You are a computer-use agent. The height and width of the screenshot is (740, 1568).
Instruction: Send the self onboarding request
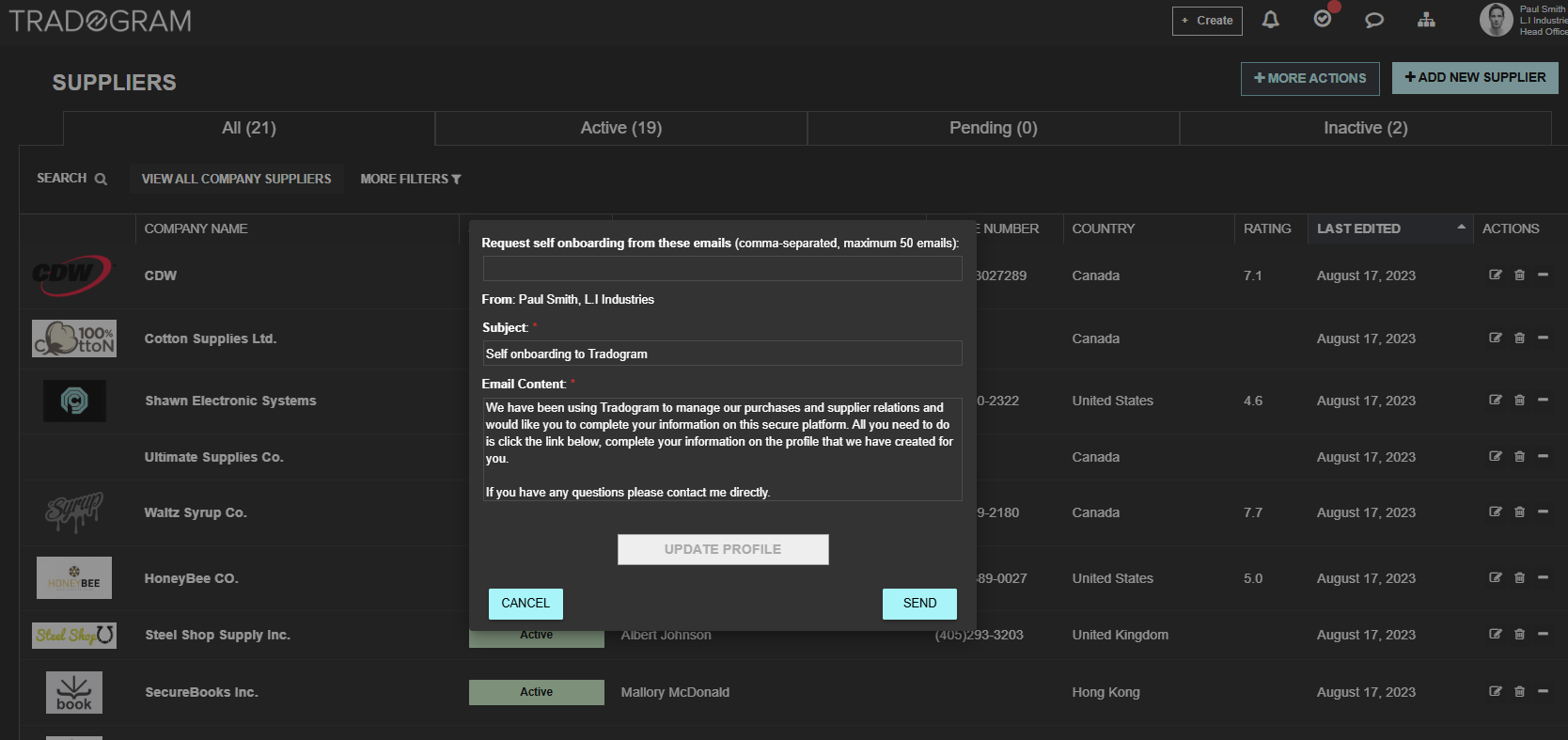coord(919,604)
